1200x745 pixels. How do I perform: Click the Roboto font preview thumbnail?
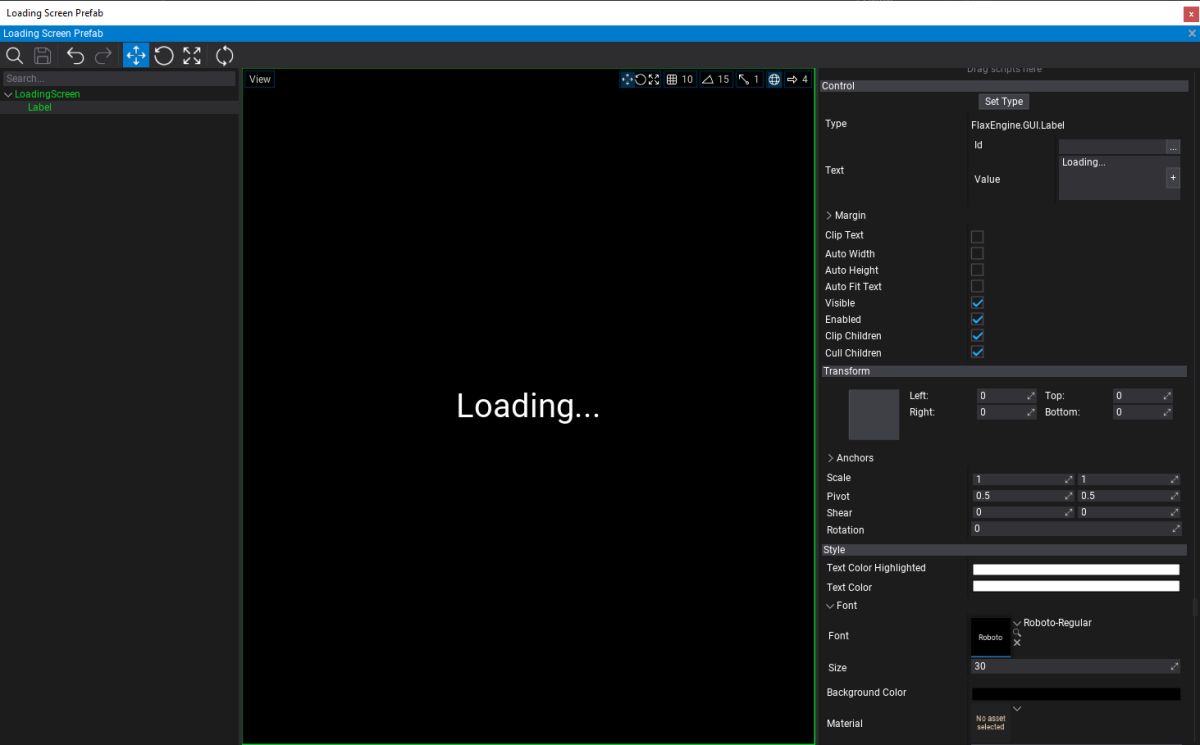(x=990, y=637)
